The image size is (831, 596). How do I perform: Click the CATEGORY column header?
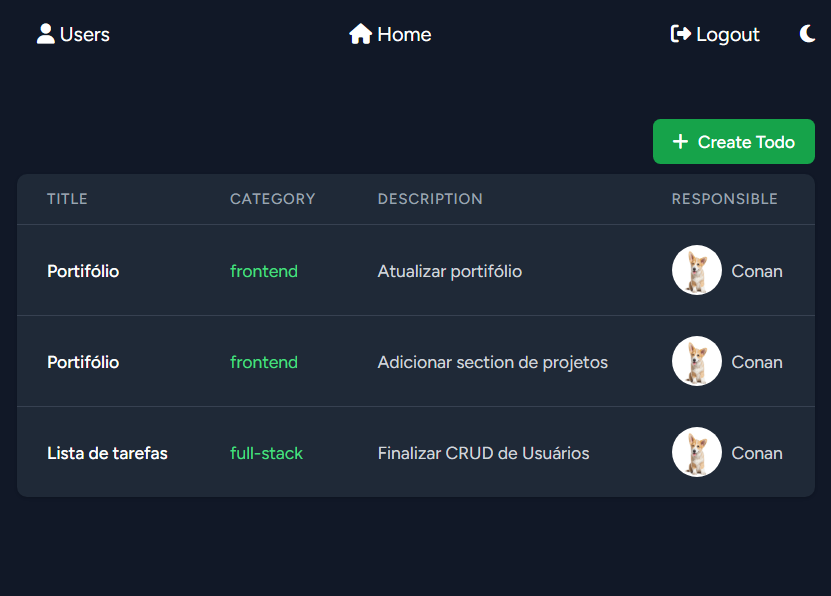pyautogui.click(x=272, y=199)
